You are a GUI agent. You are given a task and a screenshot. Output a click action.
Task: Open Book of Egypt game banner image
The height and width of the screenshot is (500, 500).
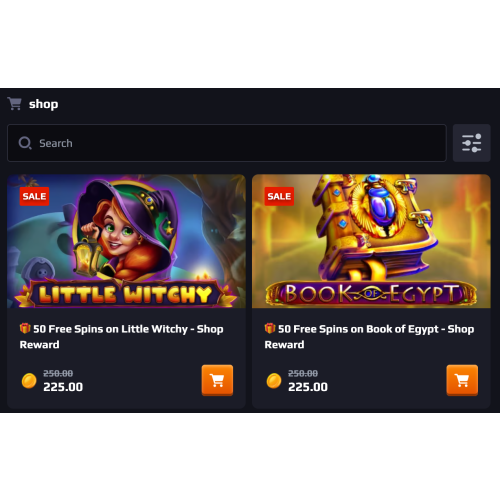(x=371, y=241)
